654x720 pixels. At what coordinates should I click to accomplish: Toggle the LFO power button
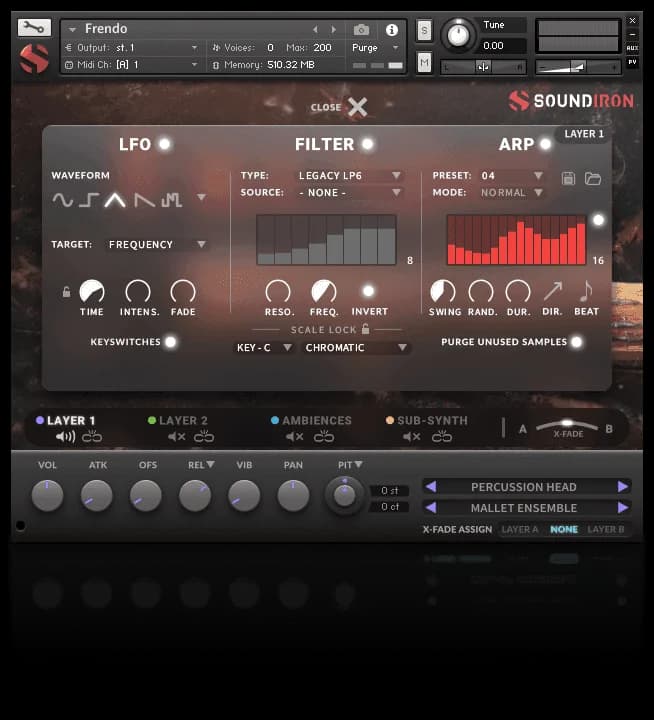[165, 144]
